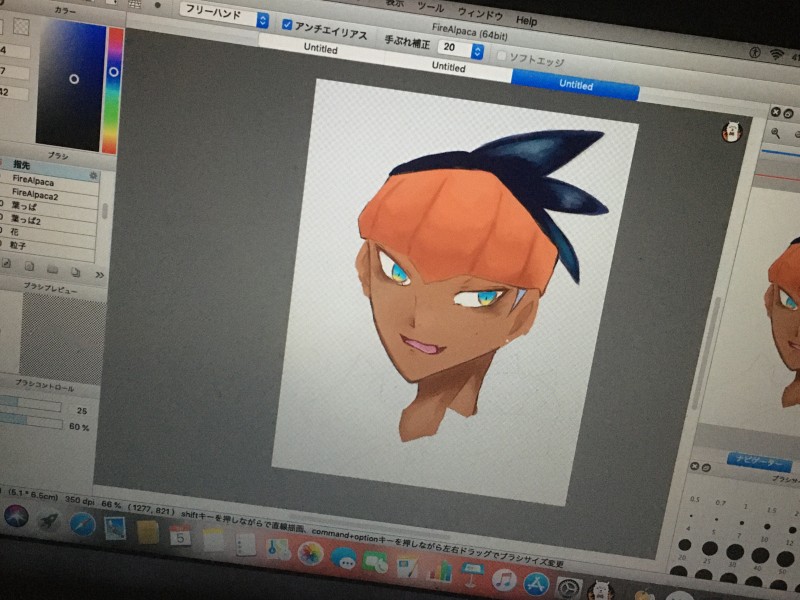The image size is (800, 600).
Task: Open Siri from the Dock
Action: pyautogui.click(x=16, y=515)
